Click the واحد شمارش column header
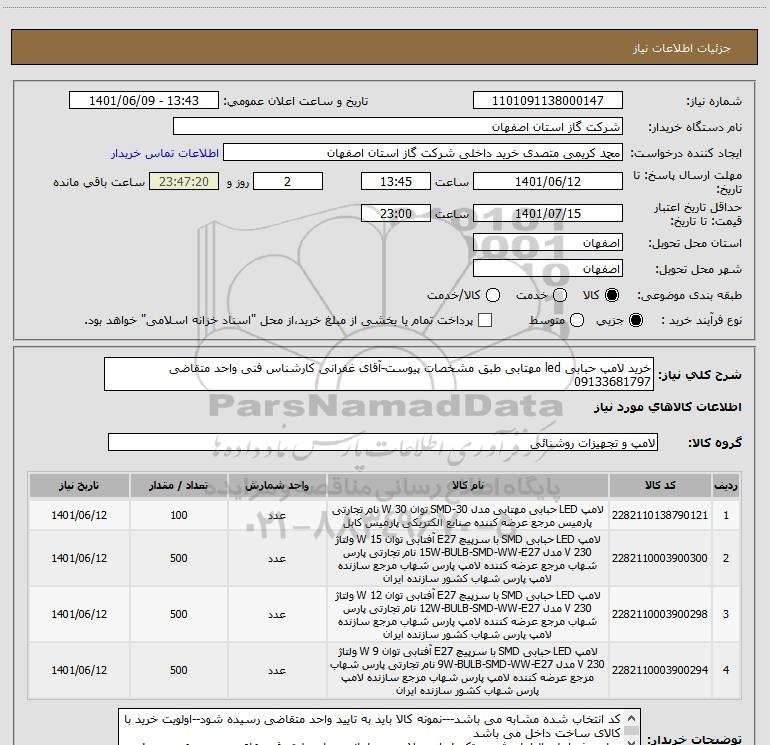Image resolution: width=770 pixels, height=745 pixels. point(277,486)
